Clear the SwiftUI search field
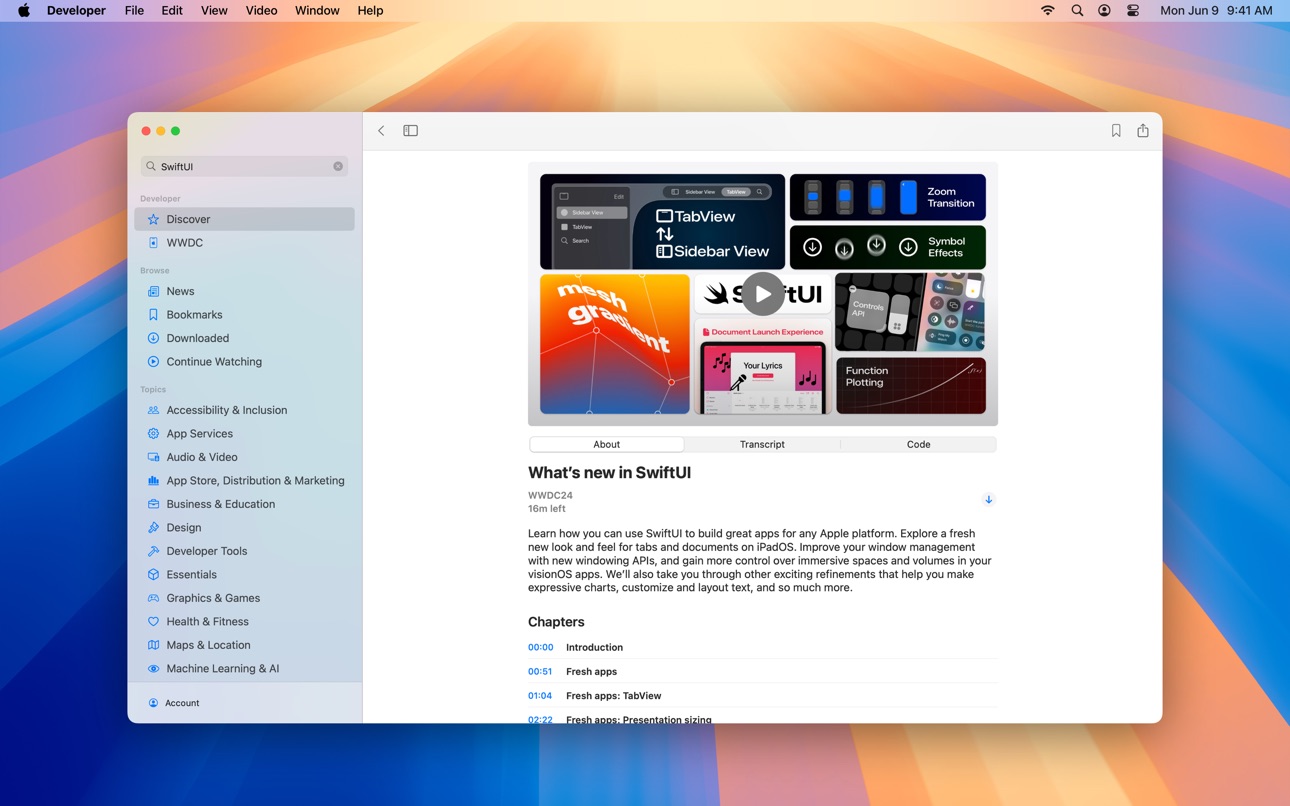1290x806 pixels. (338, 166)
